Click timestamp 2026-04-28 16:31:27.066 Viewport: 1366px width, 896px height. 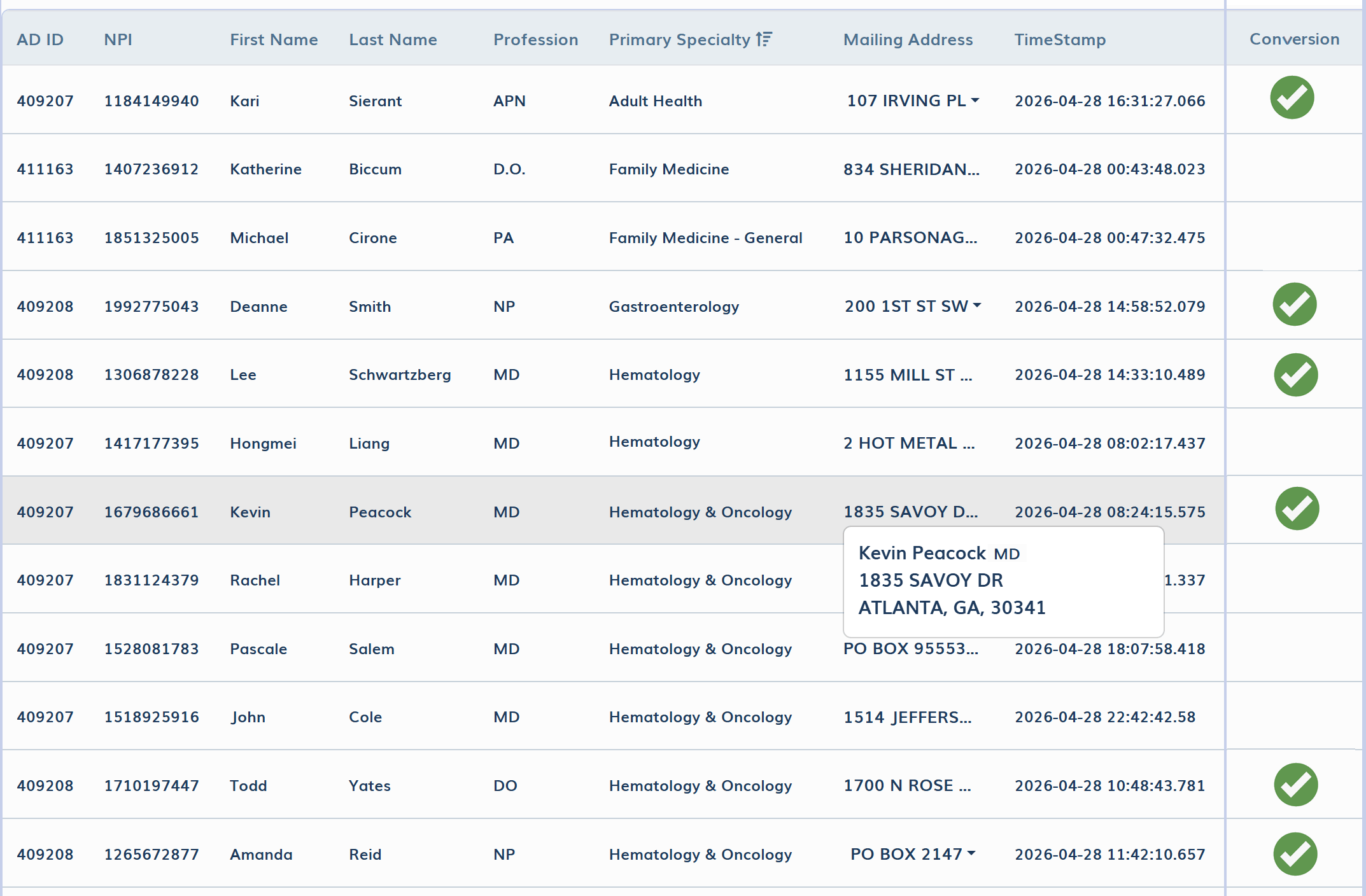point(1110,101)
